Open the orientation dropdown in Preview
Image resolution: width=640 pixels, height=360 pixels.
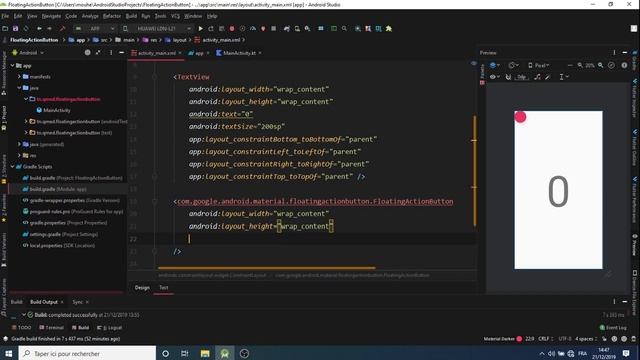tap(513, 65)
